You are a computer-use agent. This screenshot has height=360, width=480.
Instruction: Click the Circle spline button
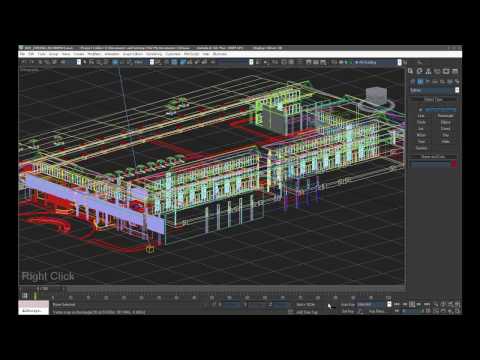click(x=421, y=122)
